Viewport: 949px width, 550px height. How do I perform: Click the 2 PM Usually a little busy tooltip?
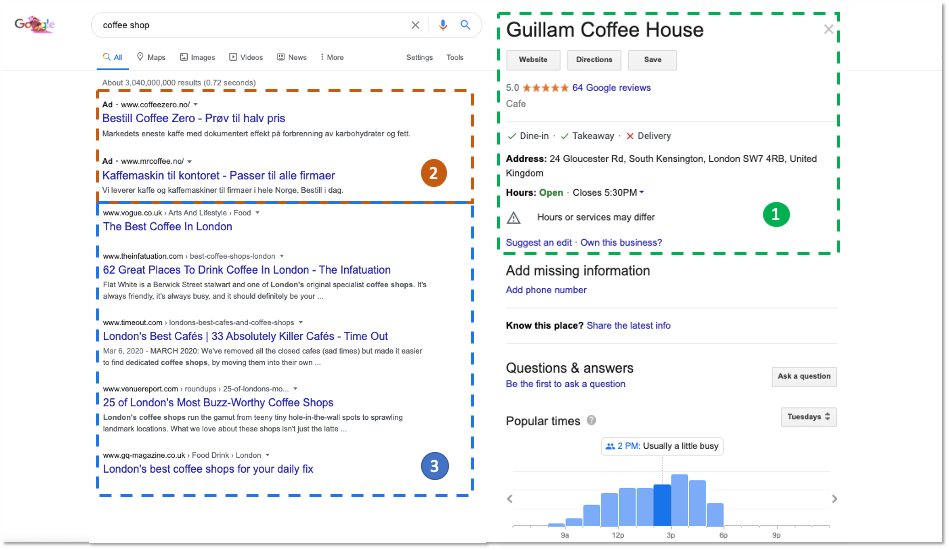(x=662, y=447)
